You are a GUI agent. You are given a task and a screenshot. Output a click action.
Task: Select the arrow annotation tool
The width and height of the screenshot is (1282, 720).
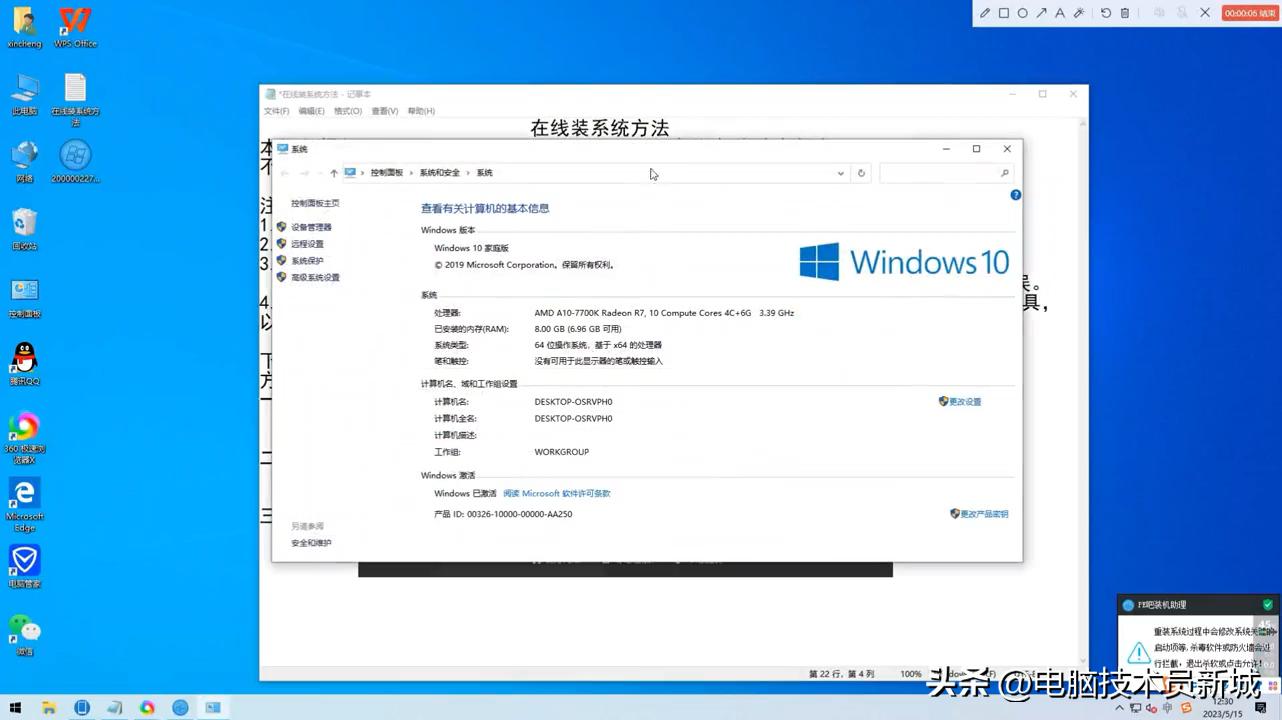tap(1041, 12)
